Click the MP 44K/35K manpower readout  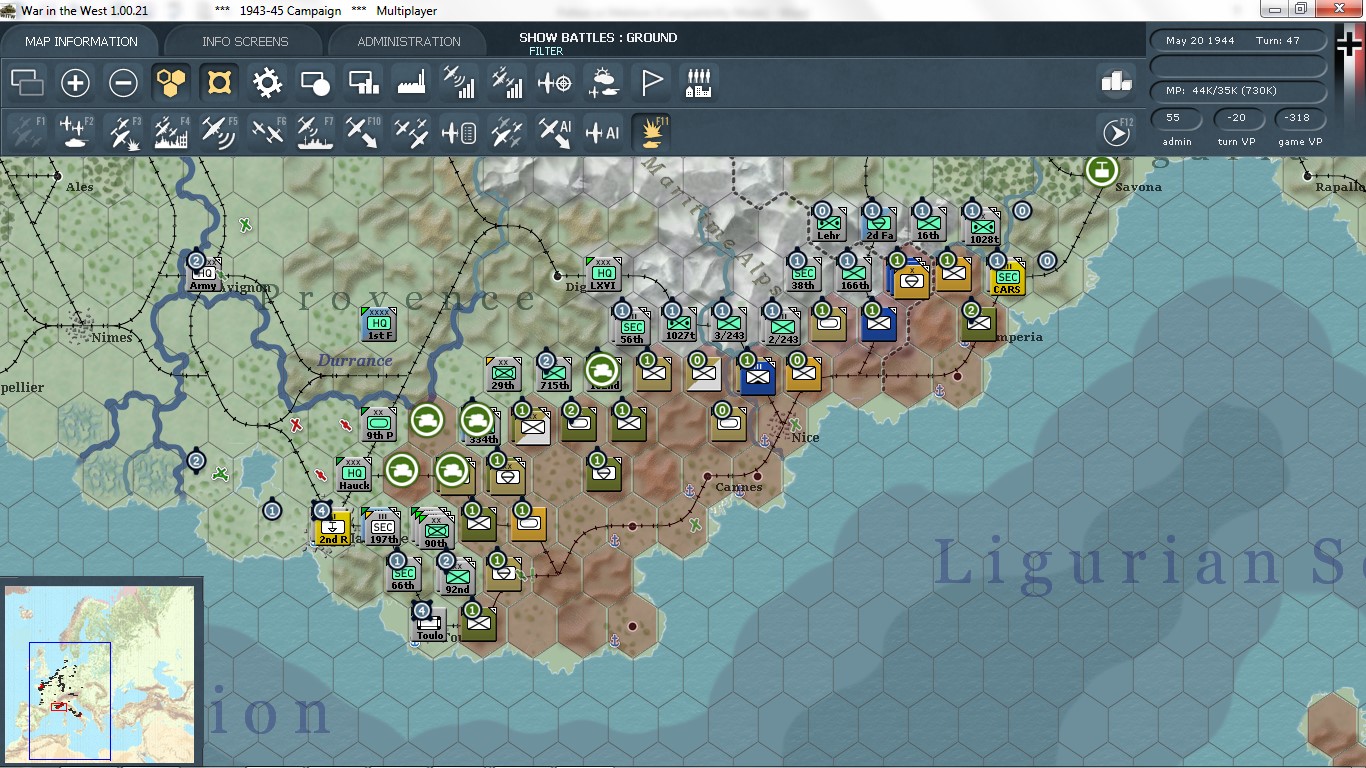(x=1239, y=91)
